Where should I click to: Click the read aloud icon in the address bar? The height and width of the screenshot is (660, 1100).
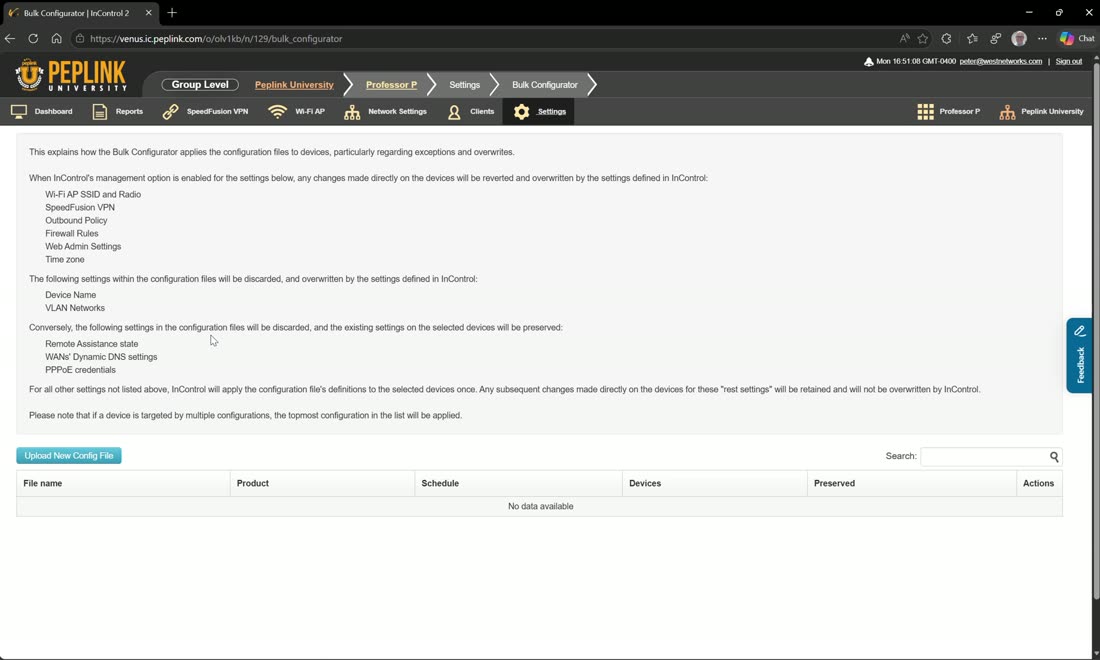[904, 39]
